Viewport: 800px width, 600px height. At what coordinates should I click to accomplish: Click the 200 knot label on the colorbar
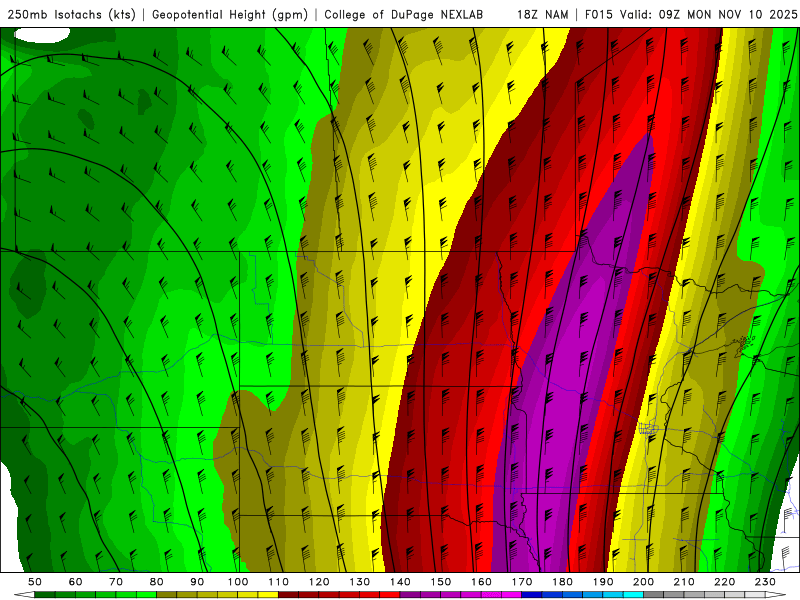click(643, 582)
